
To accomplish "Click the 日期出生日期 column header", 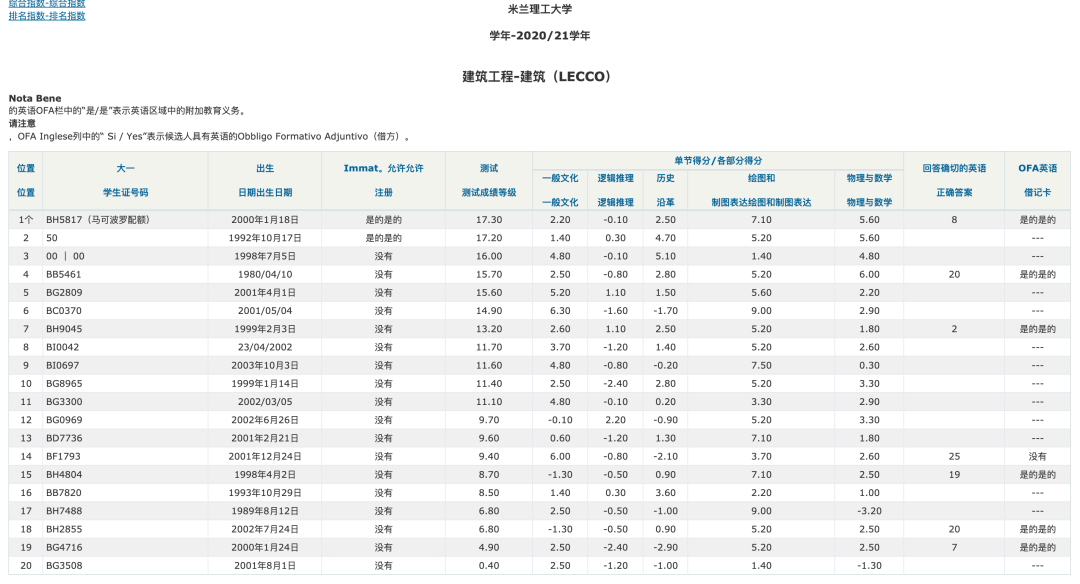I will click(265, 193).
